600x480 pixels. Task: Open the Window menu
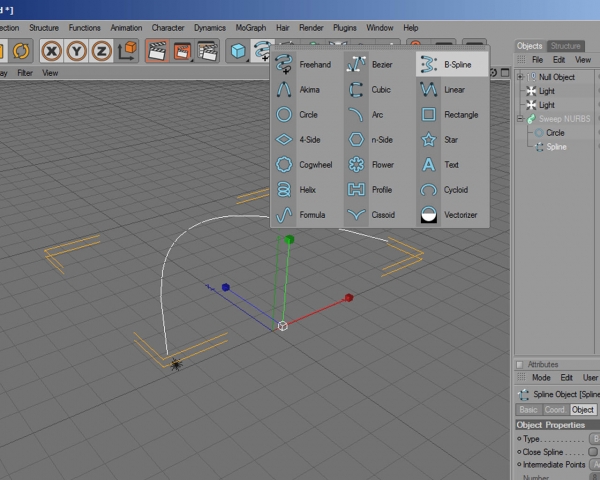point(380,28)
